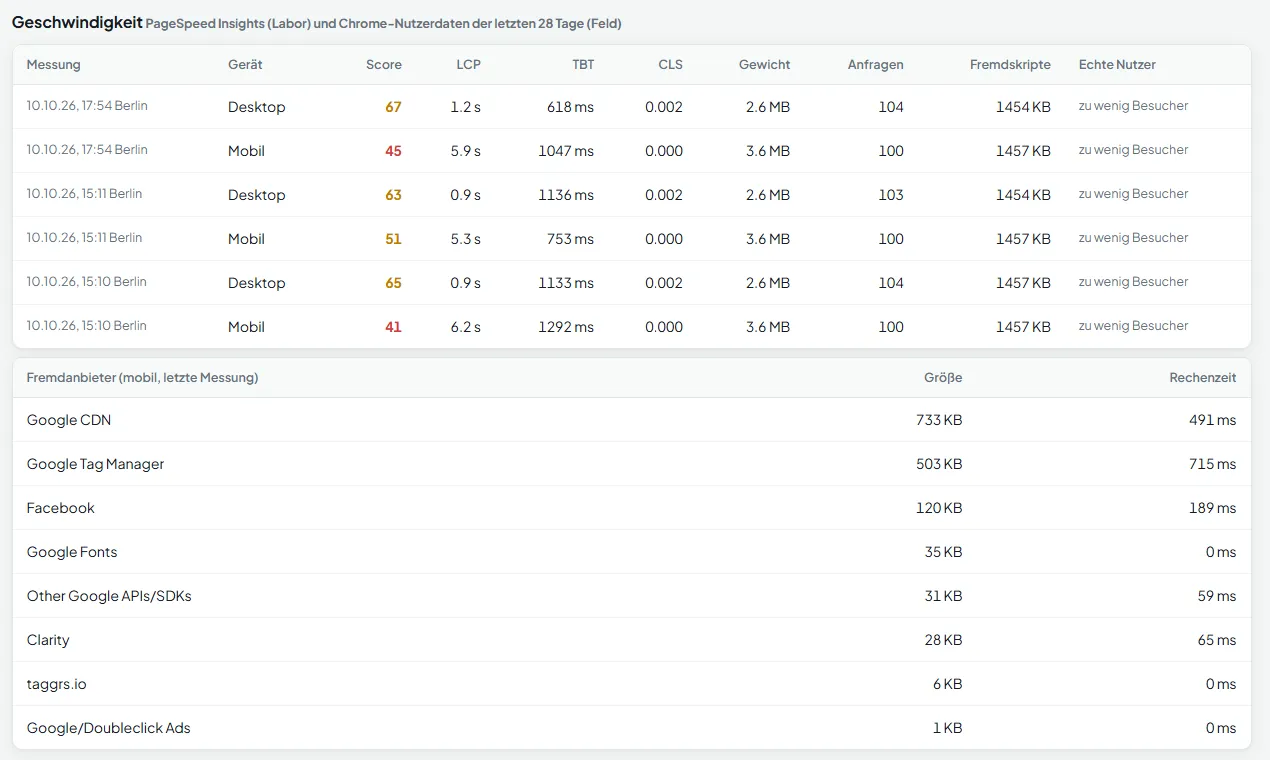Click requests value '103'
The height and width of the screenshot is (760, 1270).
(x=891, y=195)
